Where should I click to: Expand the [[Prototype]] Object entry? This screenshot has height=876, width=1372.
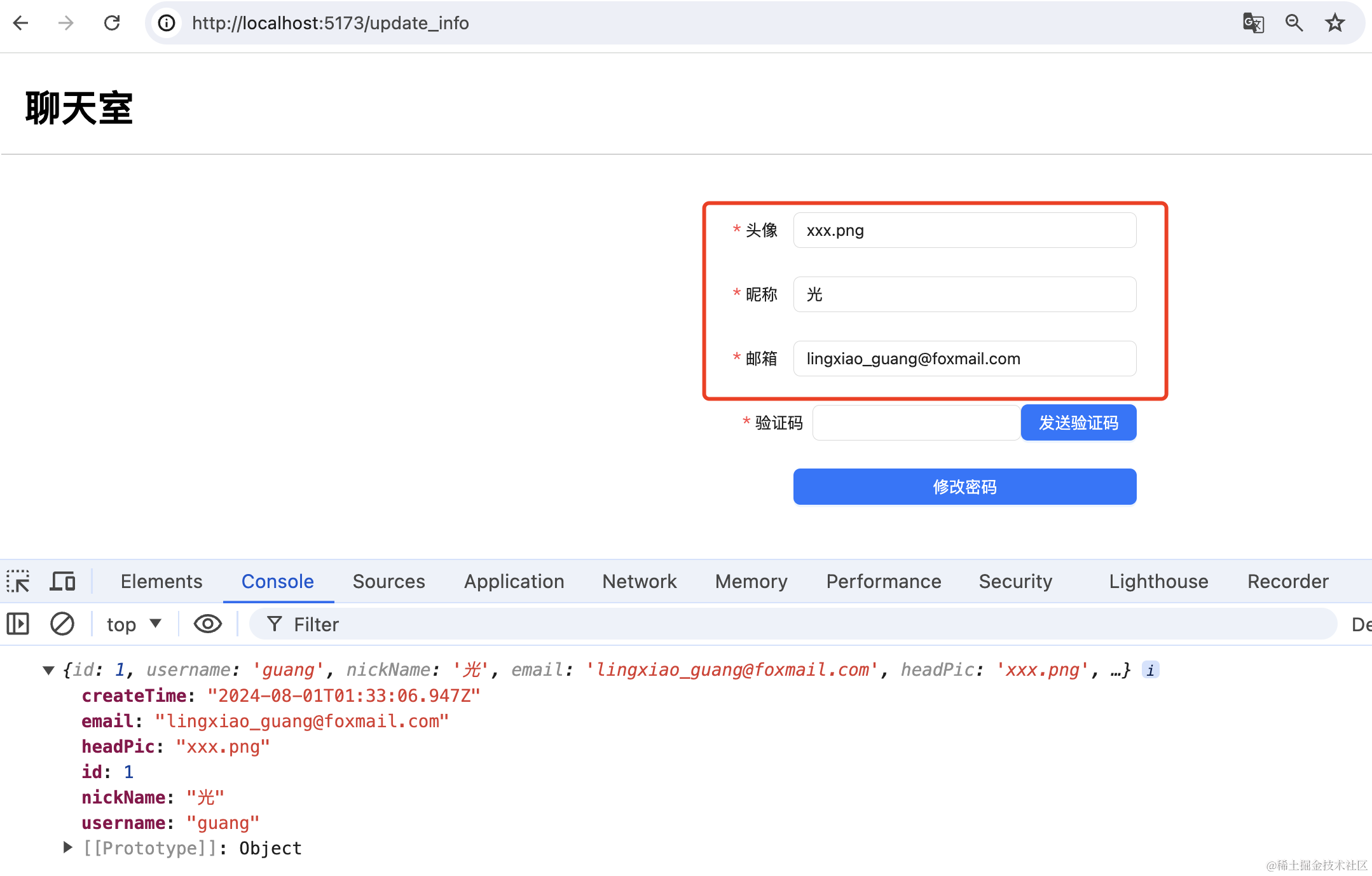coord(67,847)
